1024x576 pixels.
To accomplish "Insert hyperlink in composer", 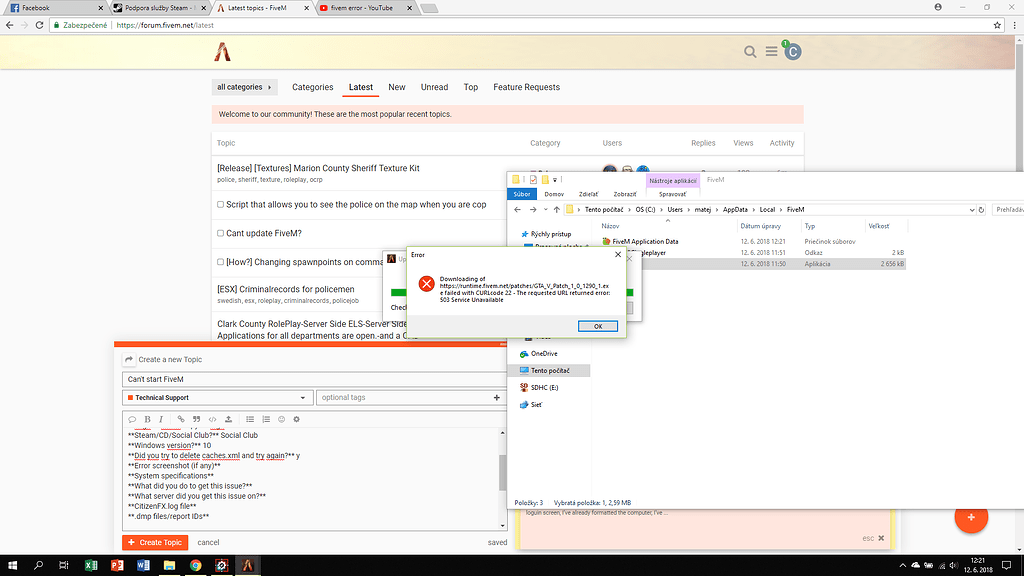I will 181,419.
